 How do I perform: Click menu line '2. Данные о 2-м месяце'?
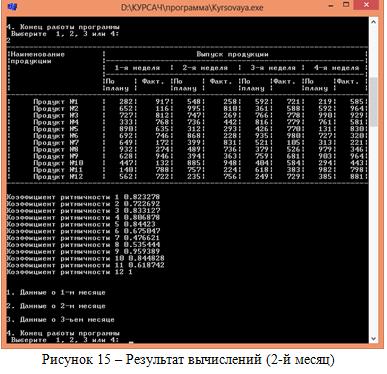pos(56,306)
